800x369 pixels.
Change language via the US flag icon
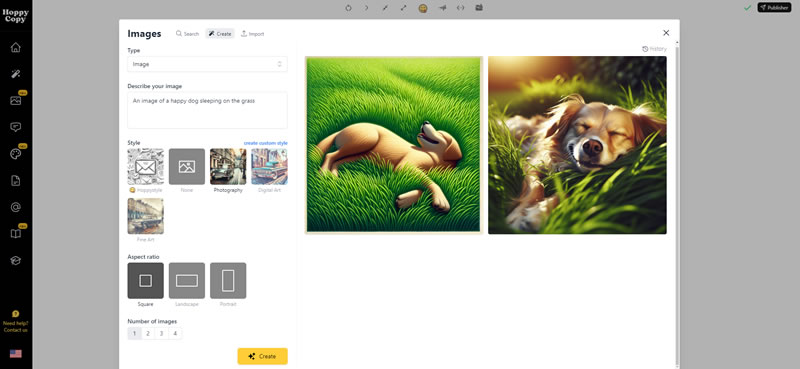pyautogui.click(x=16, y=354)
